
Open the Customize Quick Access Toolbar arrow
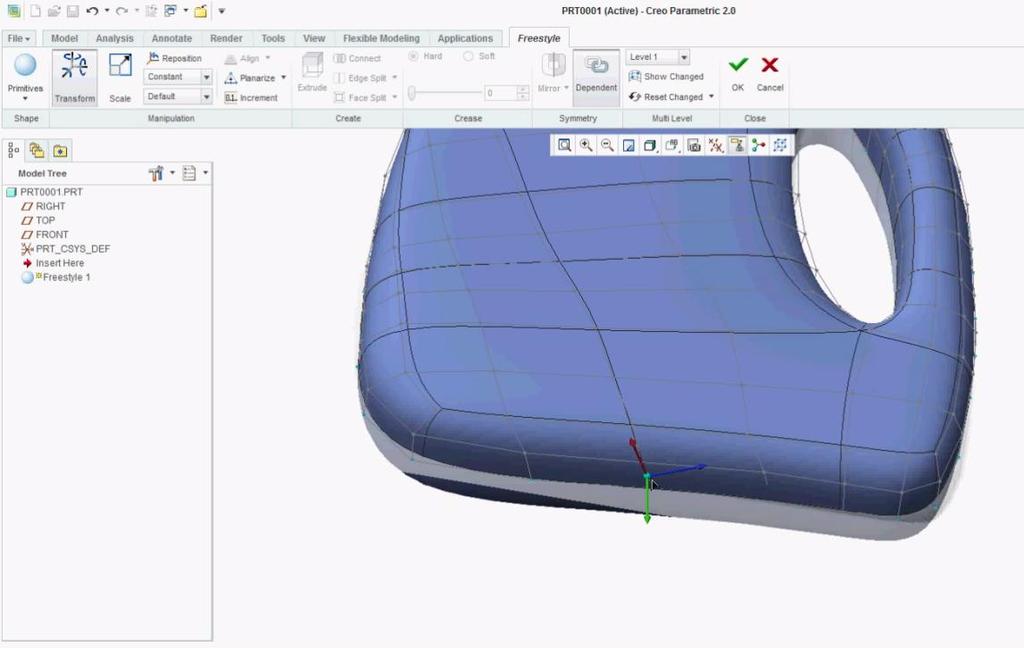pyautogui.click(x=221, y=10)
